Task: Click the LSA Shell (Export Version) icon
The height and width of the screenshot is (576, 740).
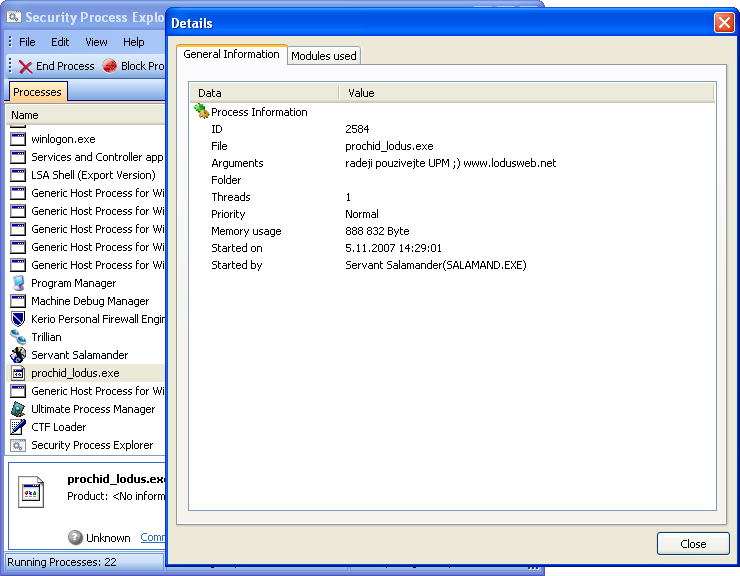Action: click(18, 175)
